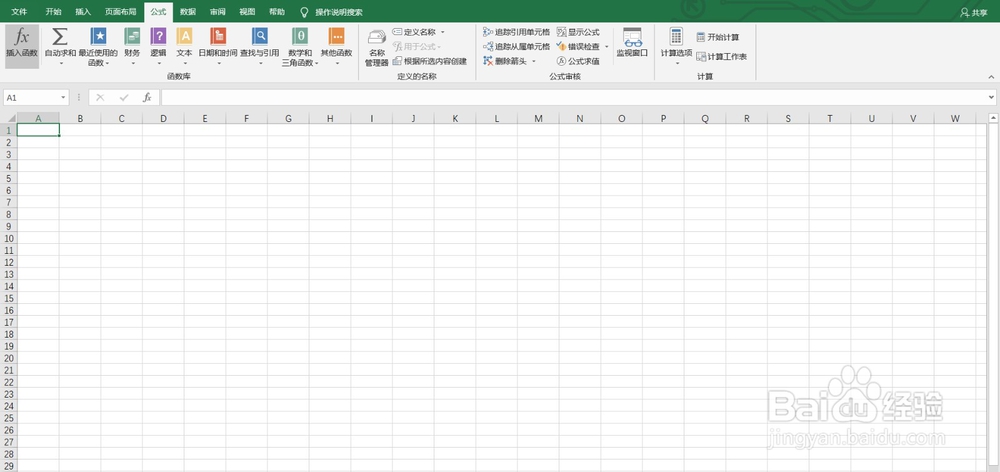Open More Functions (其他函数) menu
The width and height of the screenshot is (1000, 472).
336,47
